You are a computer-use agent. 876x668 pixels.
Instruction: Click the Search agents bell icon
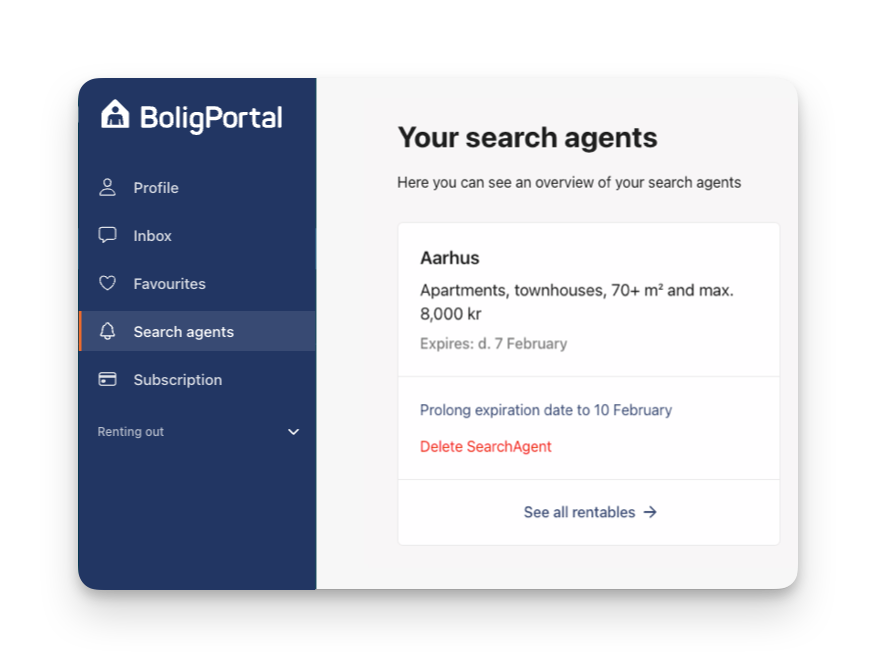(107, 331)
